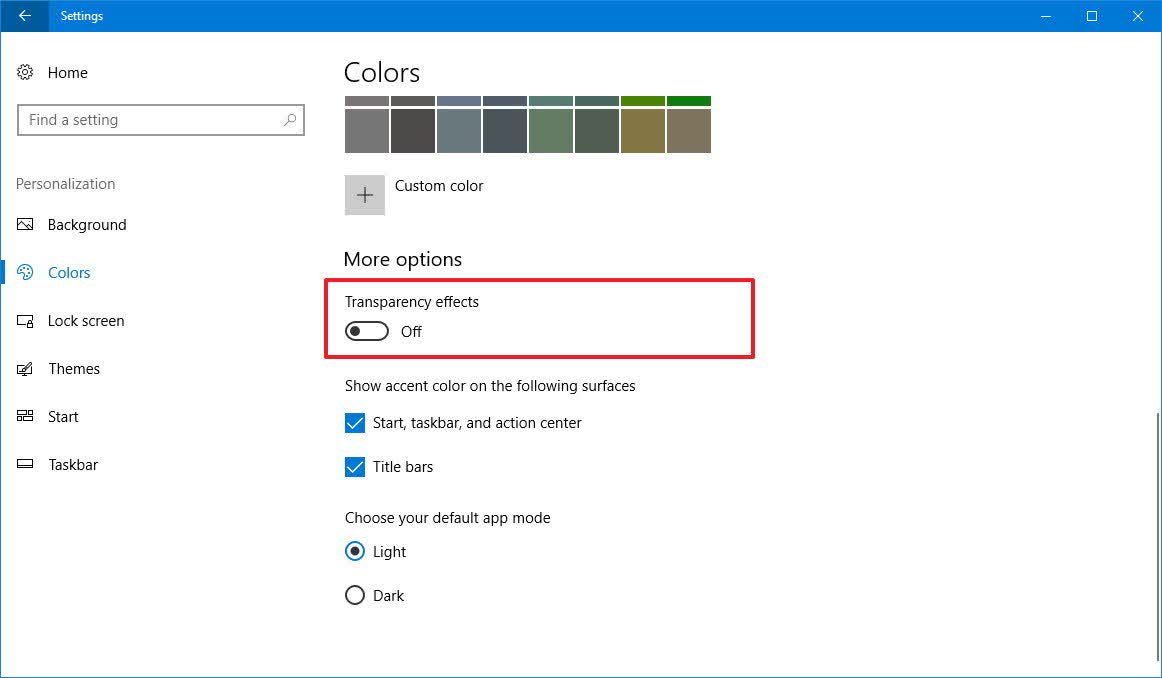
Task: Click the Home link
Action: point(67,73)
